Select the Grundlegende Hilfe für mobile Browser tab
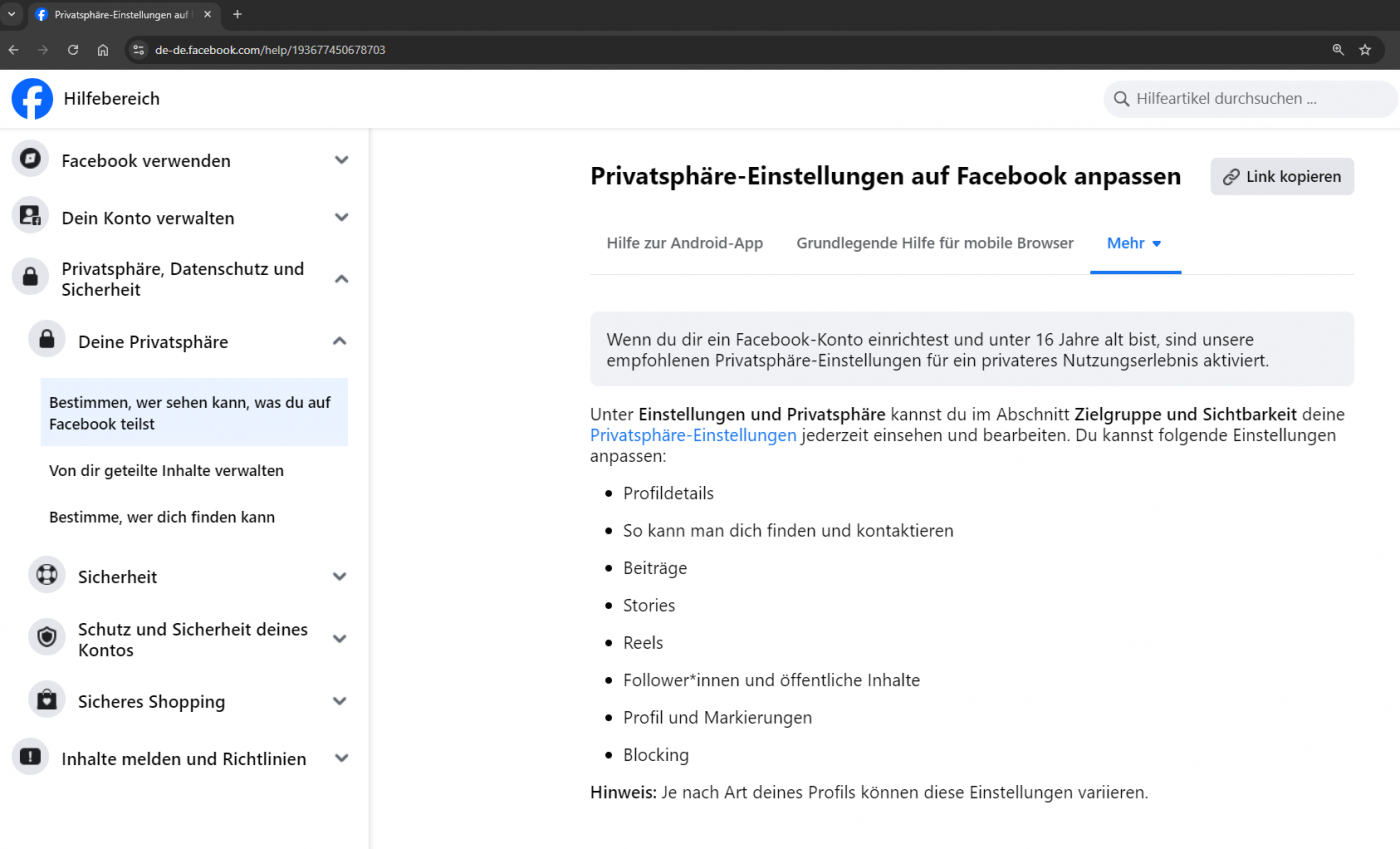 [x=935, y=243]
